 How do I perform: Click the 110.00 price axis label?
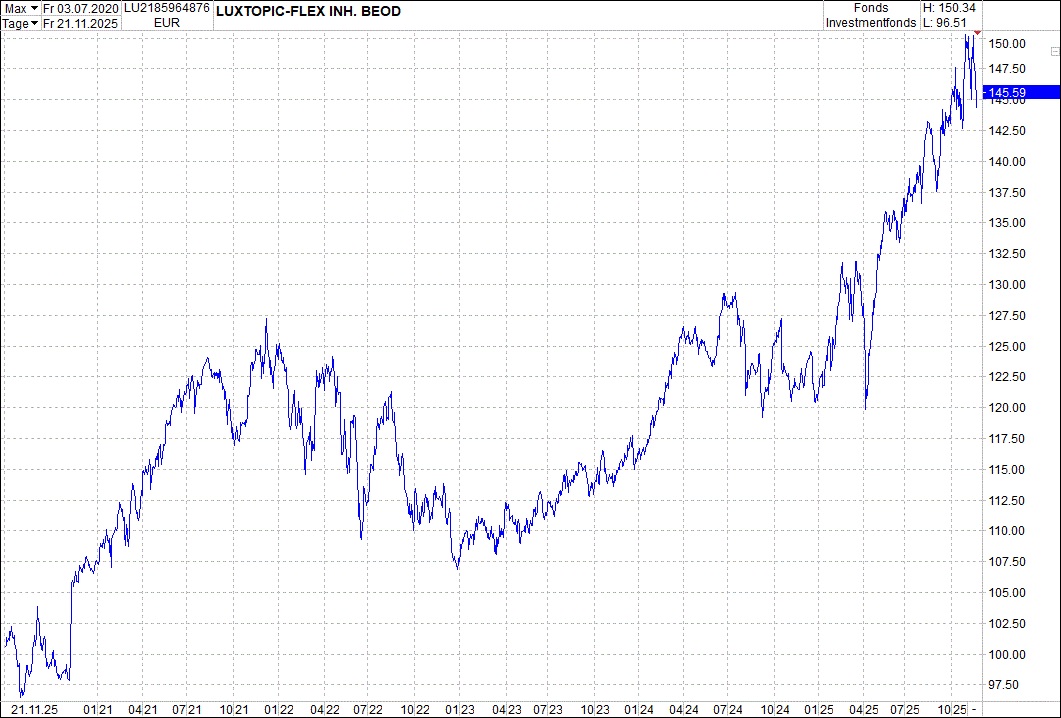pyautogui.click(x=1007, y=531)
